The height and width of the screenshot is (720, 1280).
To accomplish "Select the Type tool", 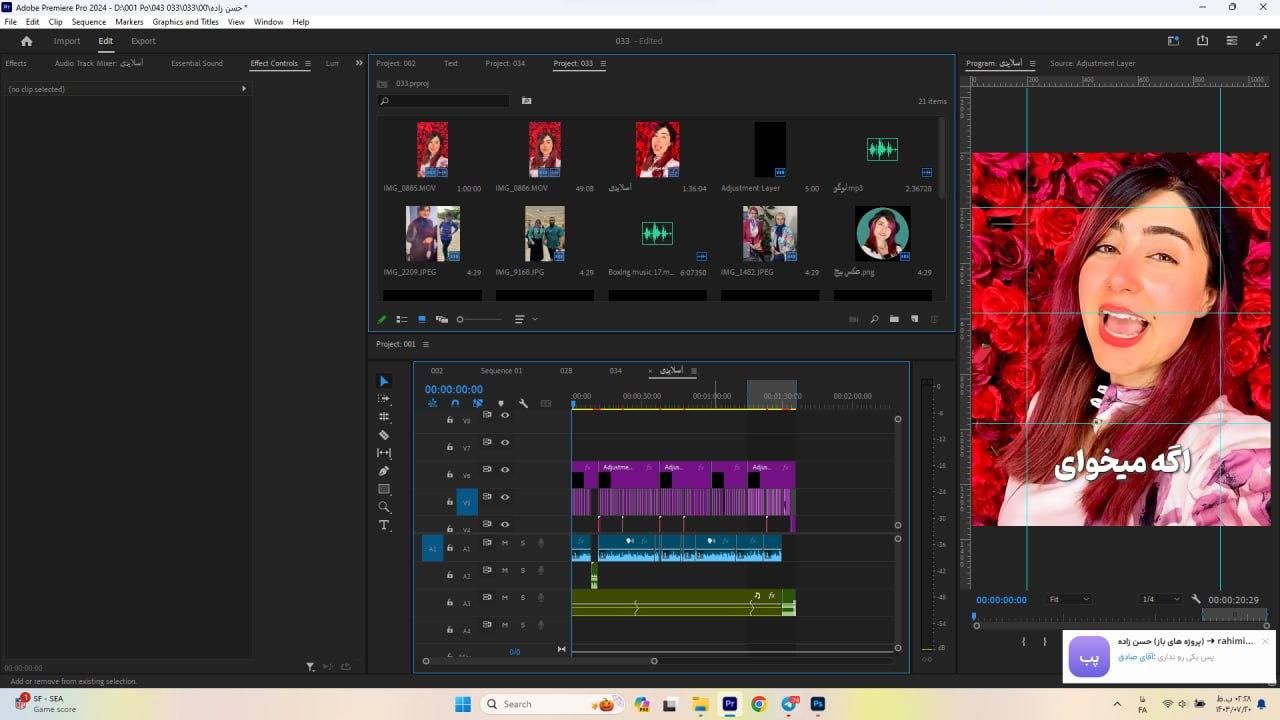I will 384,525.
